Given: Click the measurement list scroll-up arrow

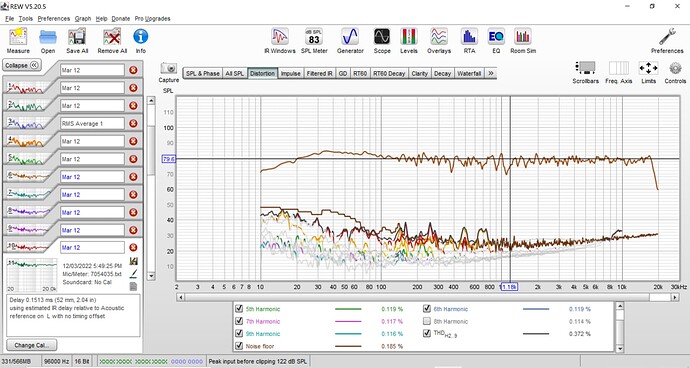Looking at the screenshot, I should (151, 100).
